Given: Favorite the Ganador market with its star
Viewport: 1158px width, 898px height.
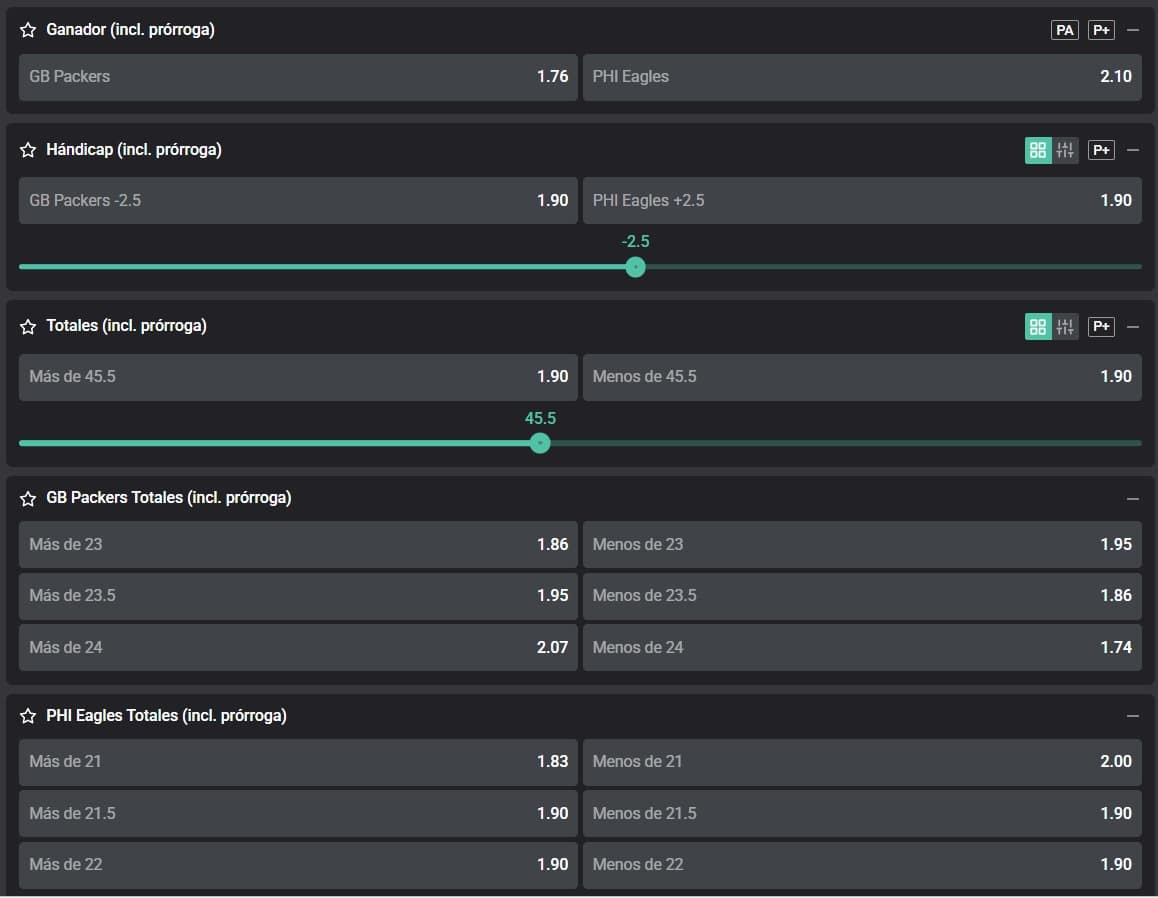Looking at the screenshot, I should coord(28,31).
